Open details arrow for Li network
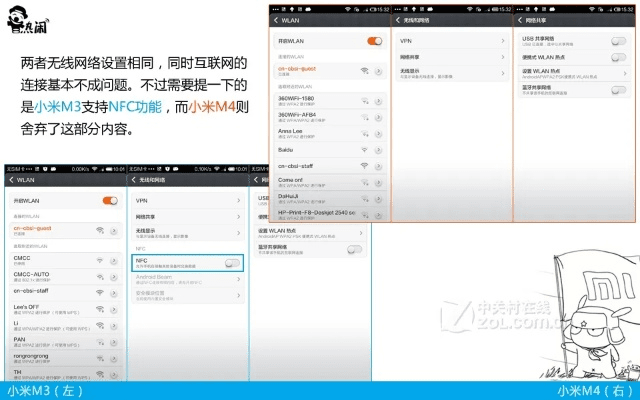 point(113,326)
